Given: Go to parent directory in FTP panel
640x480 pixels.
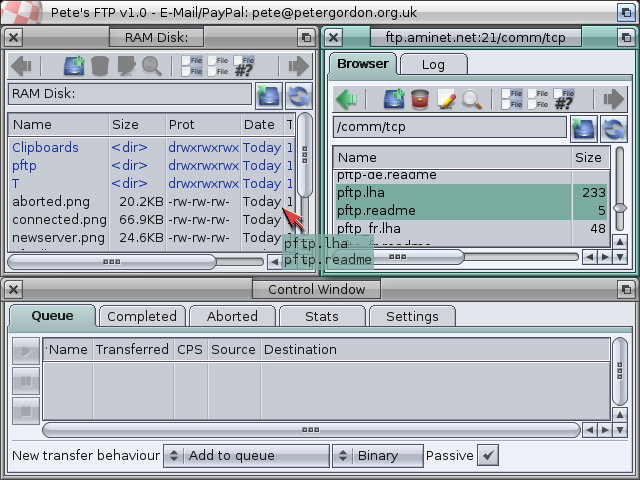Looking at the screenshot, I should point(584,129).
